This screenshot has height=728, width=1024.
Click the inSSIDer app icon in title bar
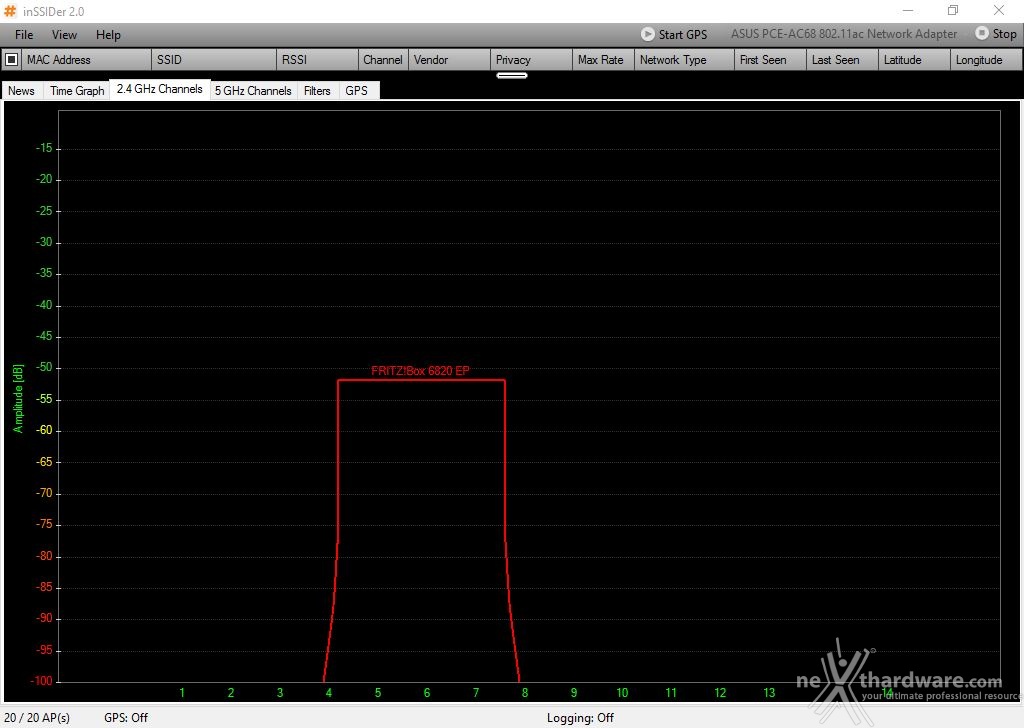tap(10, 11)
